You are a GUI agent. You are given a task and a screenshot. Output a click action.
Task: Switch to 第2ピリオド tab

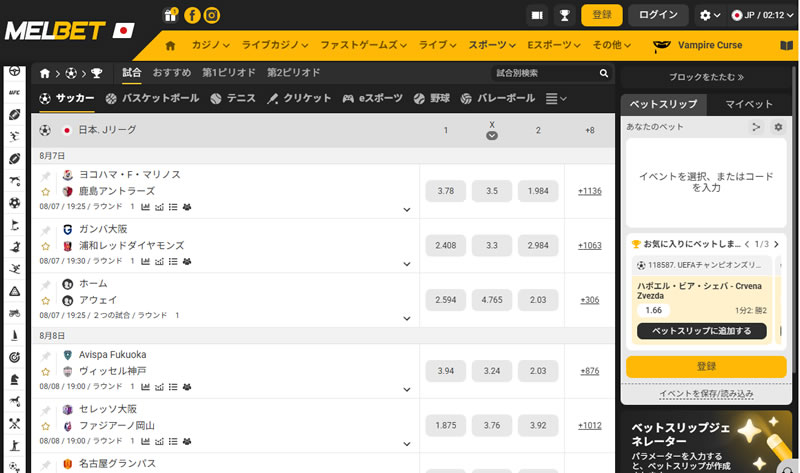(x=294, y=72)
